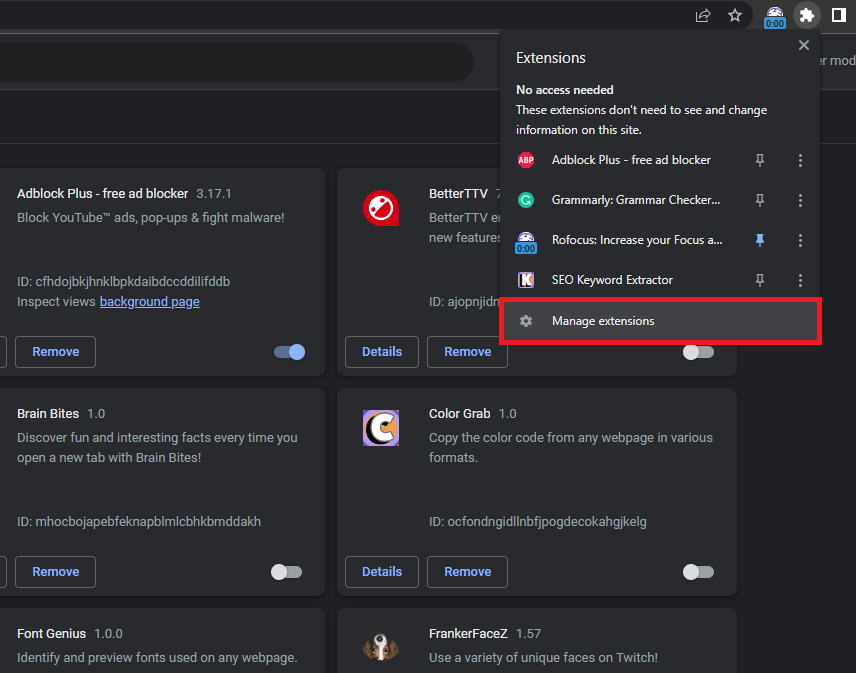Click the FrankerFaceZ dog logo
This screenshot has height=673, width=856.
pyautogui.click(x=381, y=647)
